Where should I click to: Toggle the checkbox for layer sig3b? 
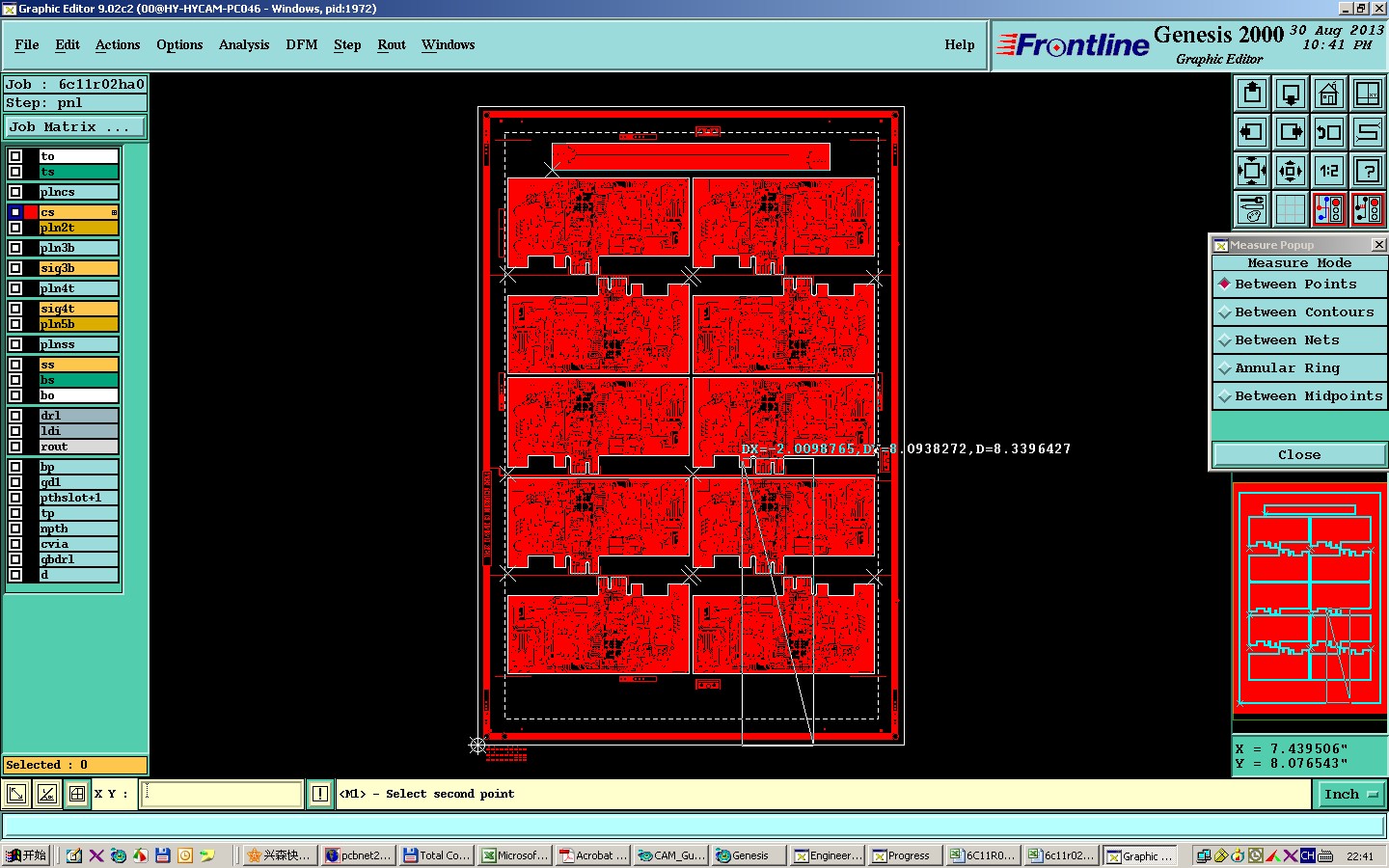15,268
